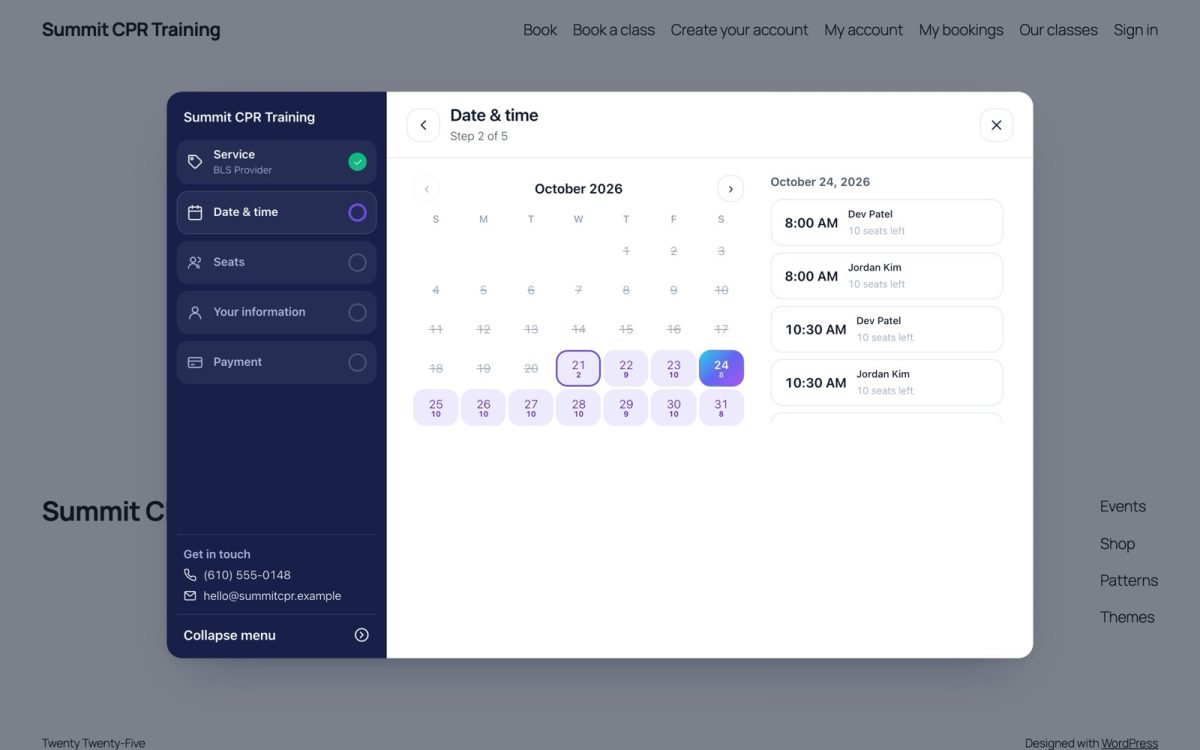This screenshot has height=750, width=1200.
Task: Open Create your account nav link
Action: 739,30
